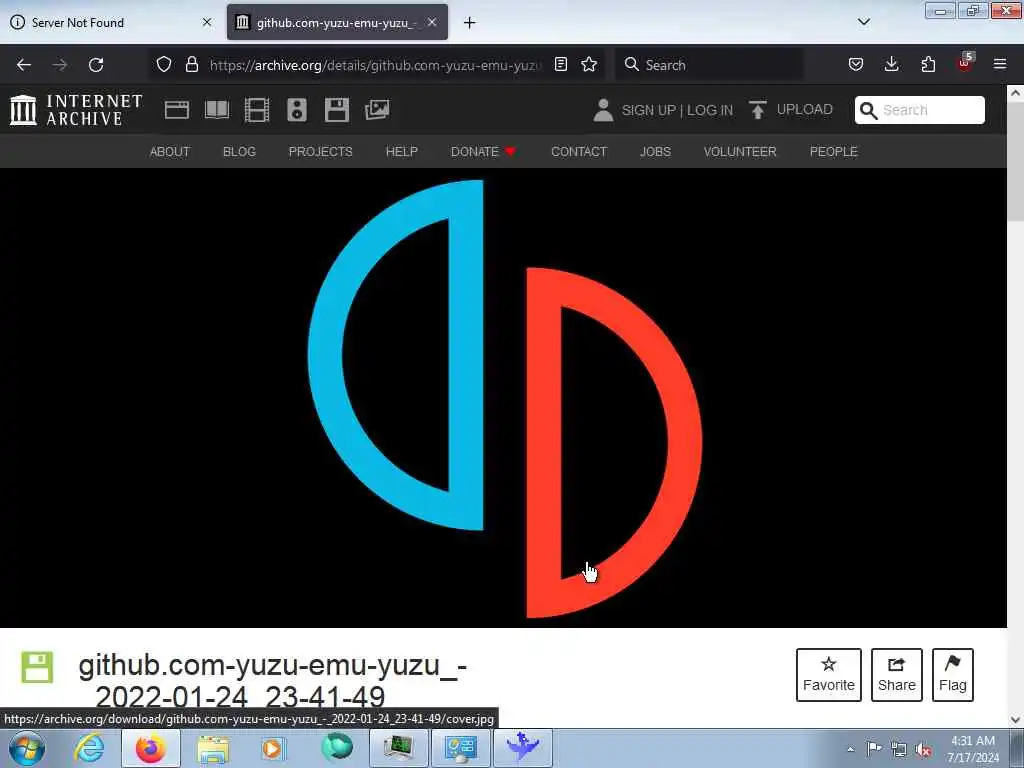Screen dimensions: 1024x768
Task: Open a new browser tab
Action: 470,23
